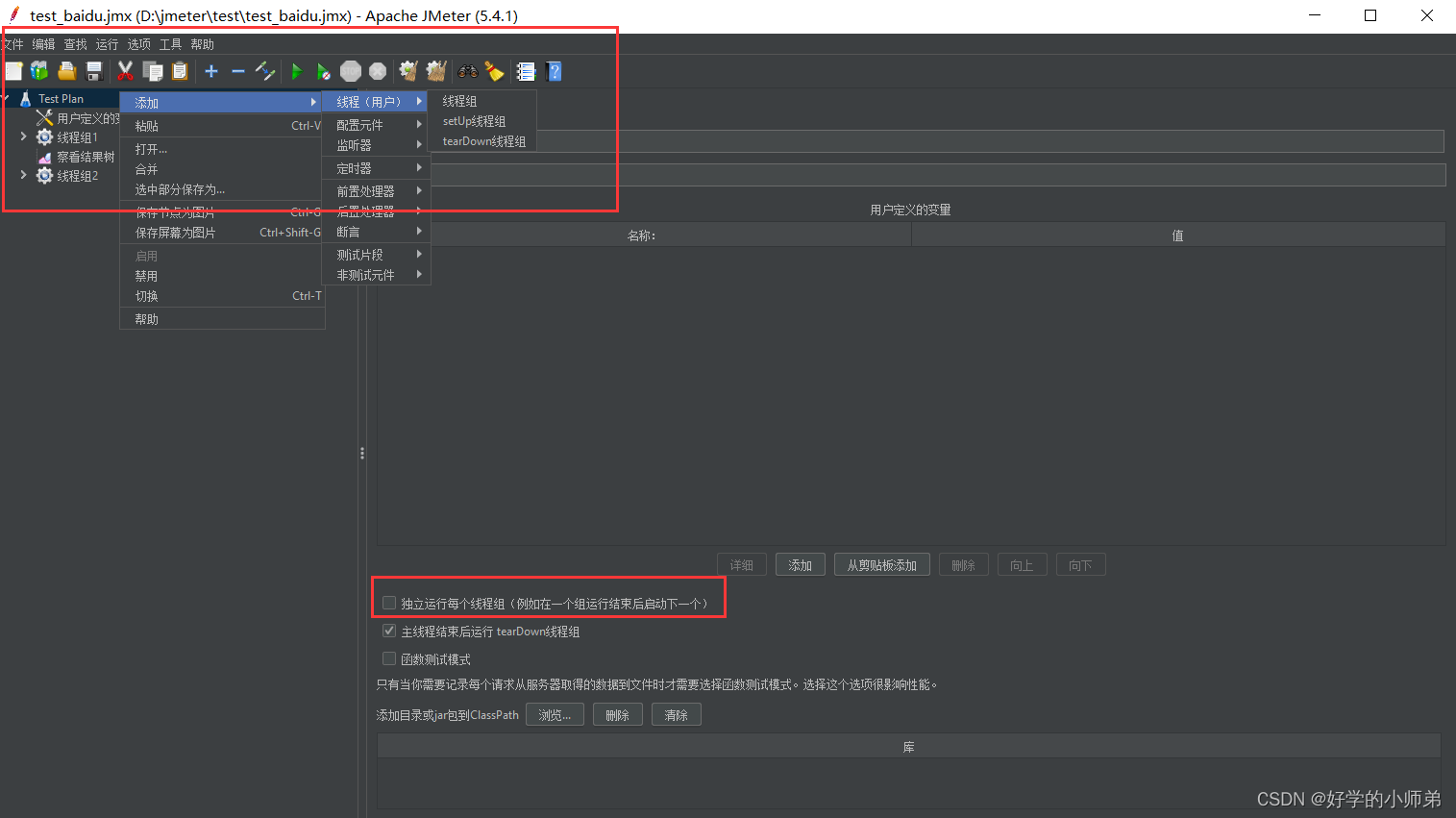1456x818 pixels.
Task: Click the Toggle enable/disable icon
Action: click(265, 71)
